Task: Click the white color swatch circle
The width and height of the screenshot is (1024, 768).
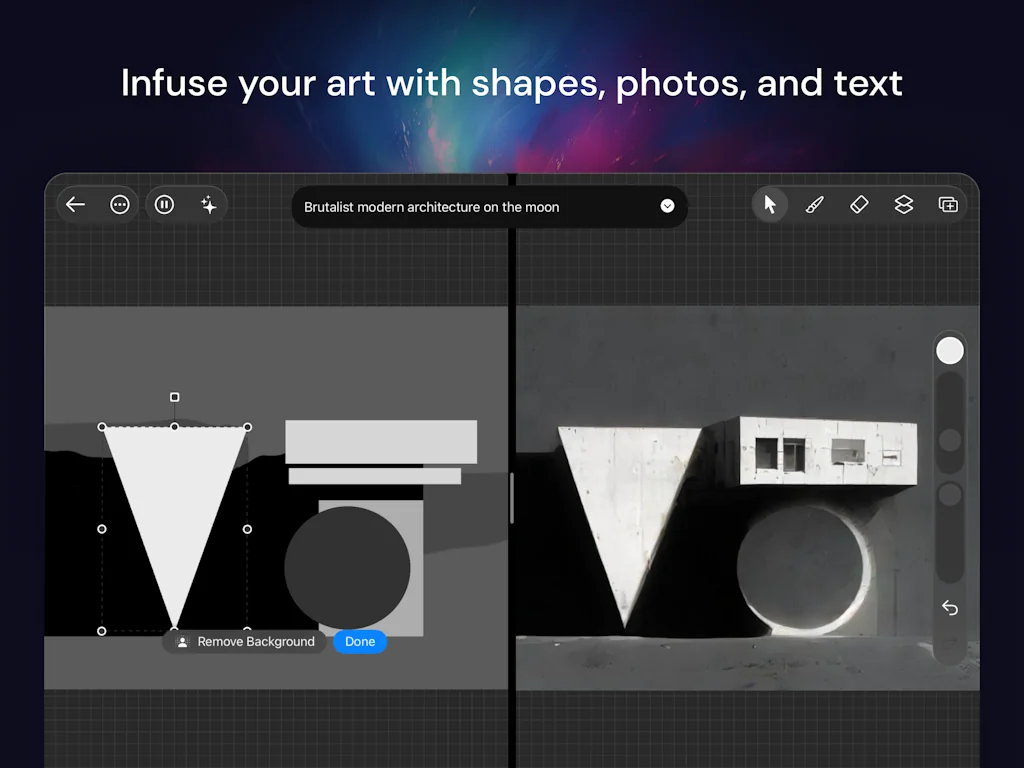Action: (x=948, y=350)
